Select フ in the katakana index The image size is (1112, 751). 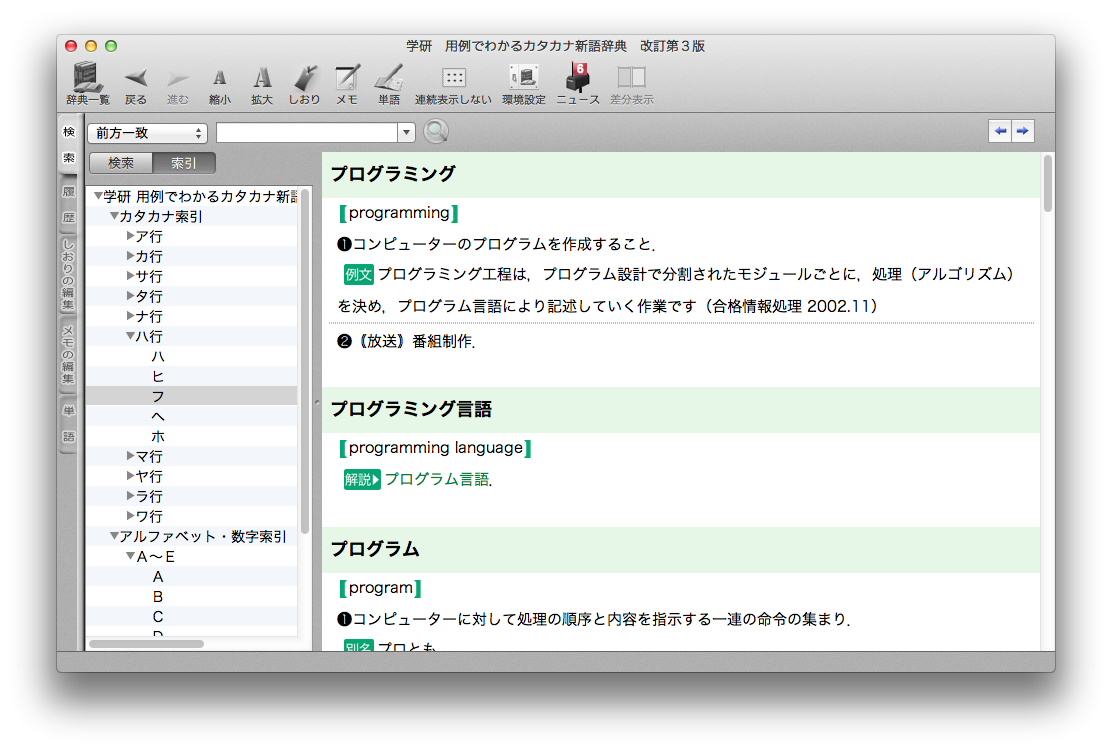(x=158, y=397)
